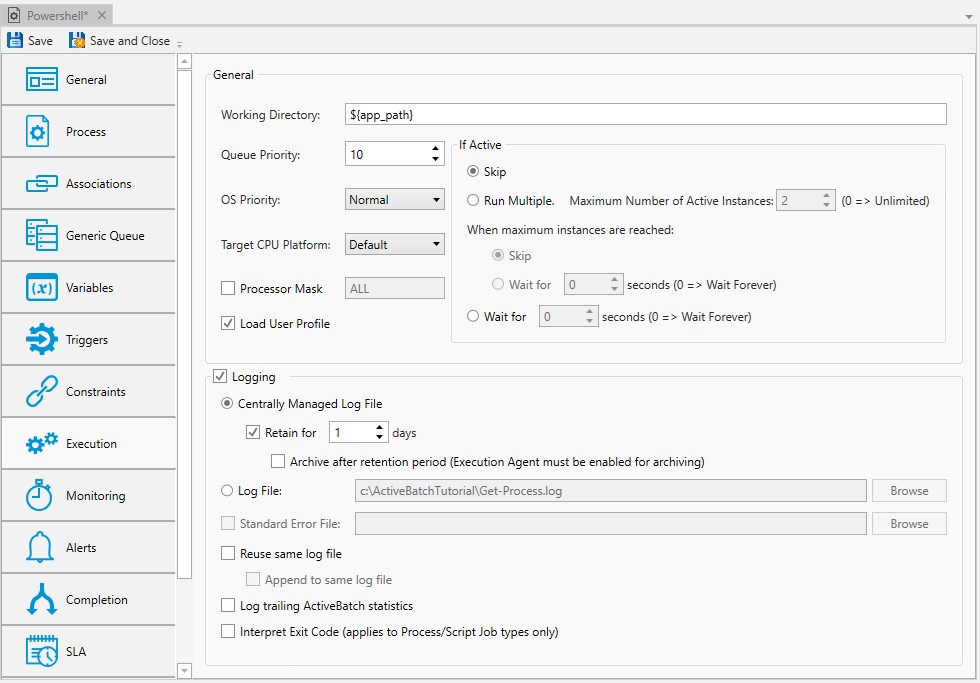Click the Working Directory input field
Image resolution: width=980 pixels, height=683 pixels.
(645, 115)
